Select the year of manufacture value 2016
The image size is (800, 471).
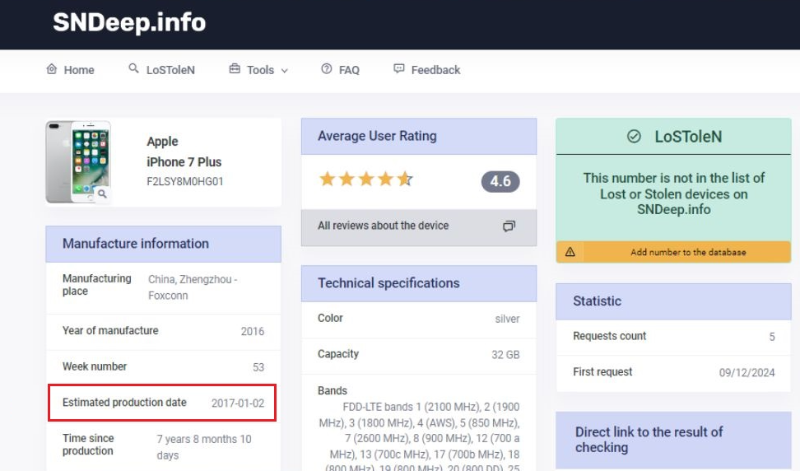click(x=253, y=331)
